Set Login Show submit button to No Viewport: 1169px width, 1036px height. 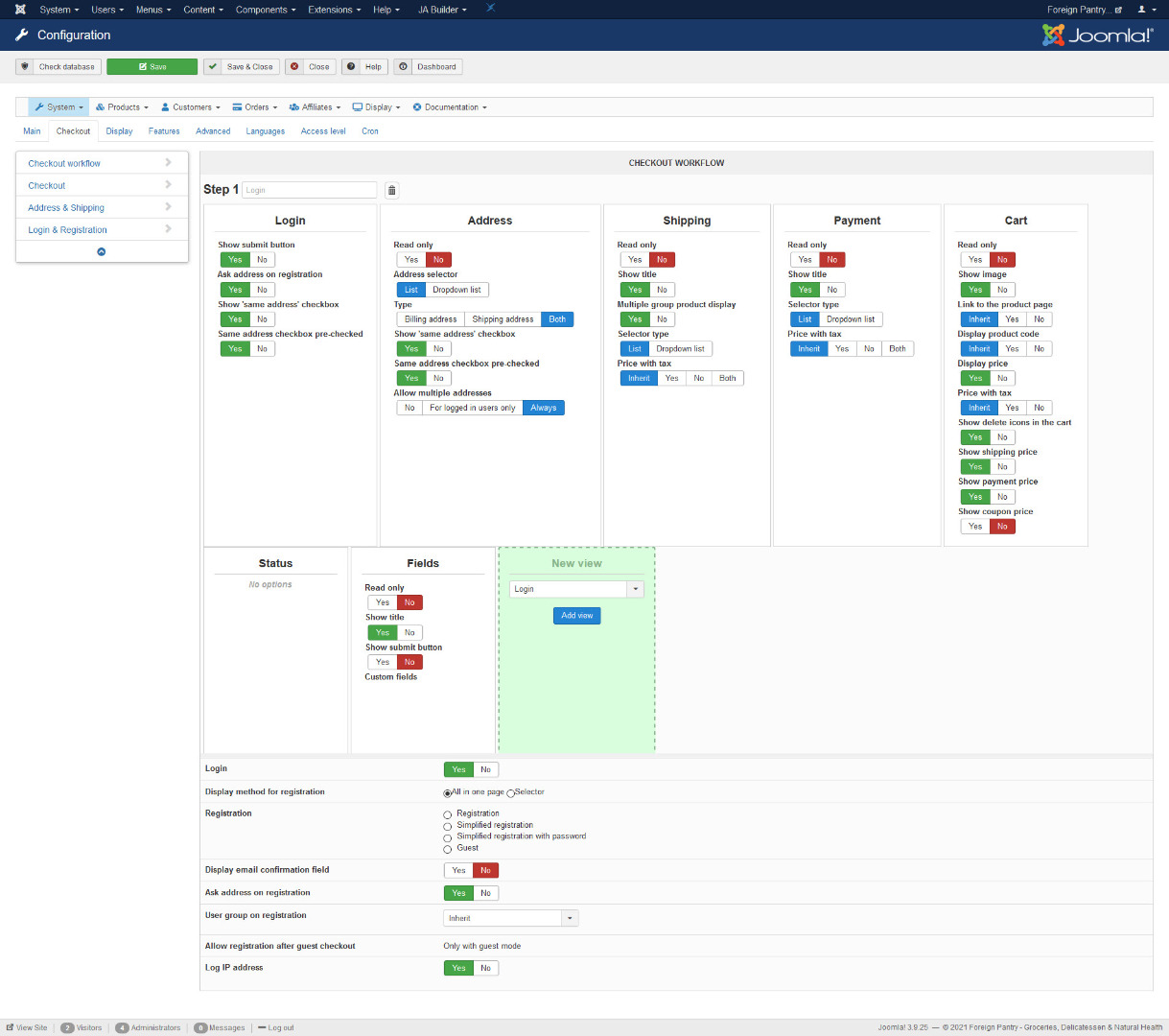point(262,260)
